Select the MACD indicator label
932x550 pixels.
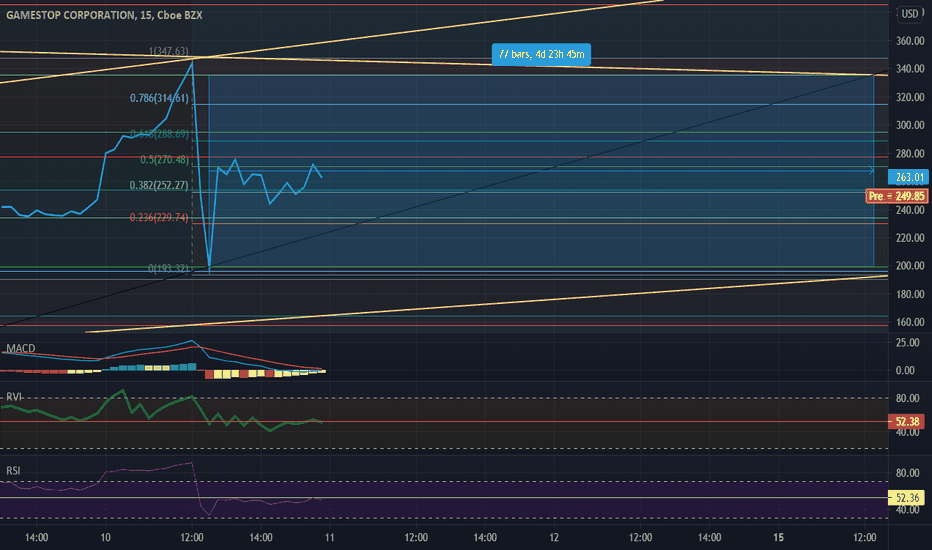point(21,348)
